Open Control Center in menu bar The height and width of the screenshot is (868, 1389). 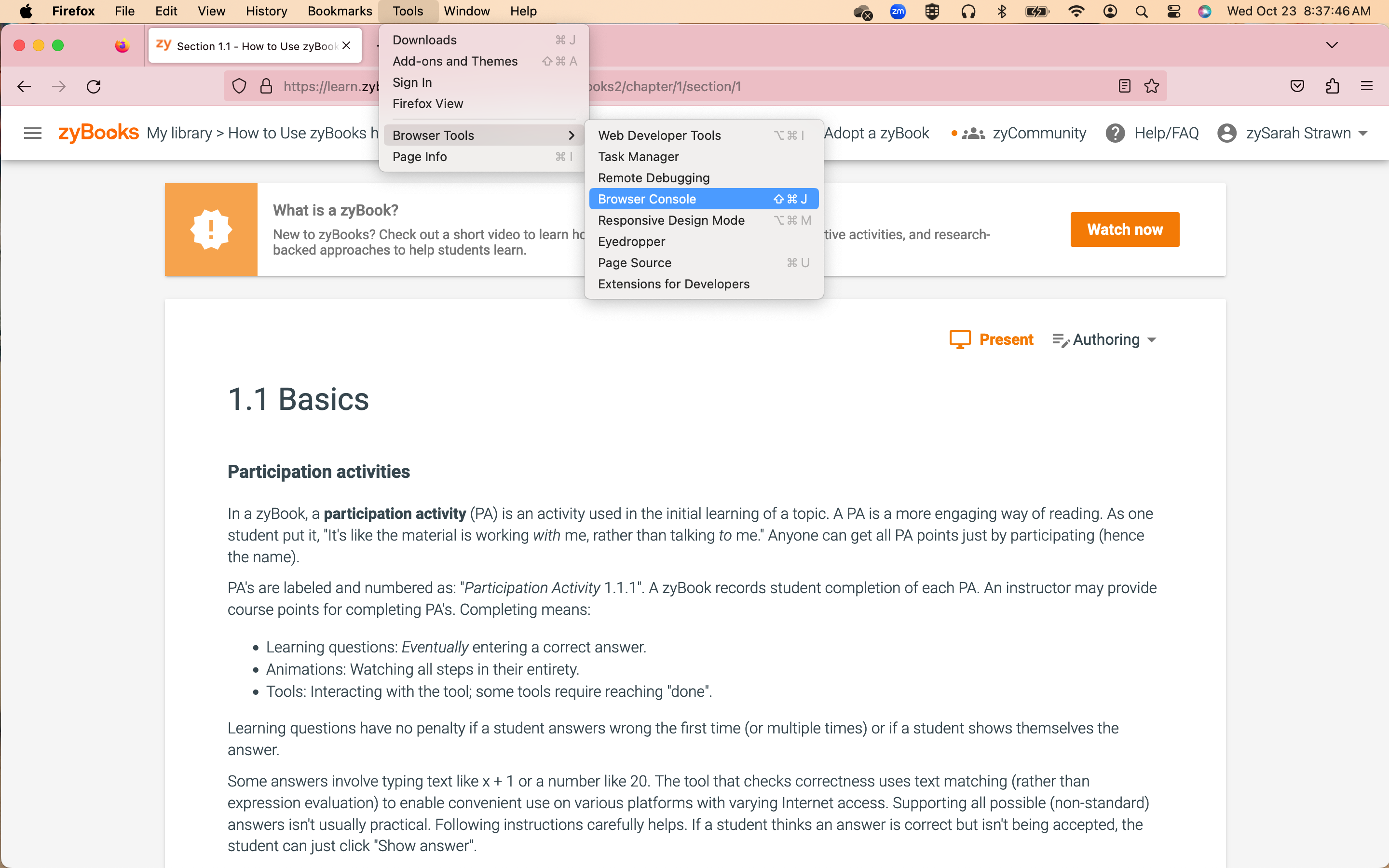pyautogui.click(x=1174, y=11)
